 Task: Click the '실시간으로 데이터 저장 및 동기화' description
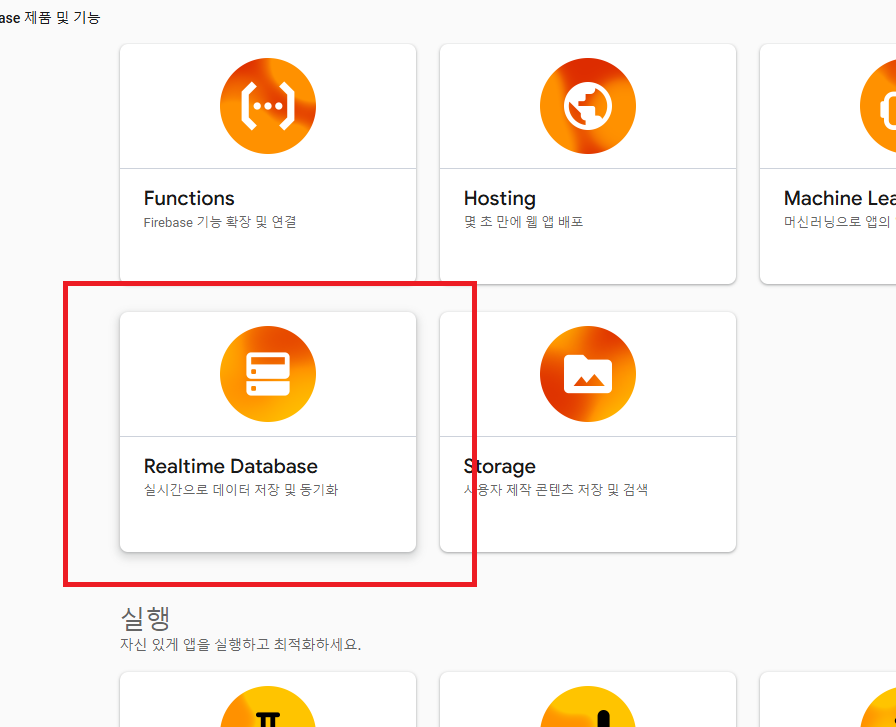tap(241, 490)
